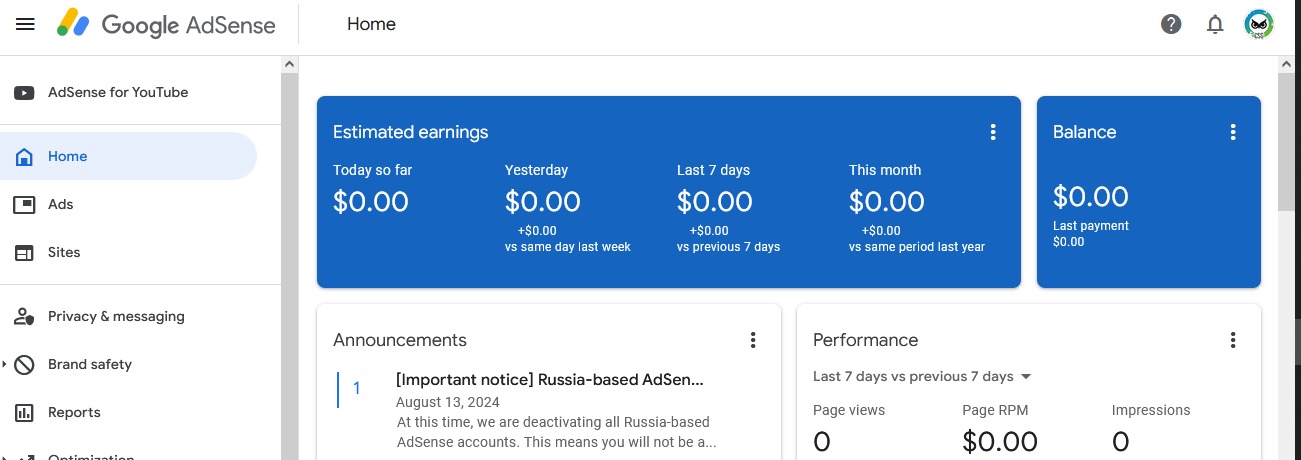The image size is (1301, 460).
Task: Click the Page views metric label
Action: (x=849, y=410)
